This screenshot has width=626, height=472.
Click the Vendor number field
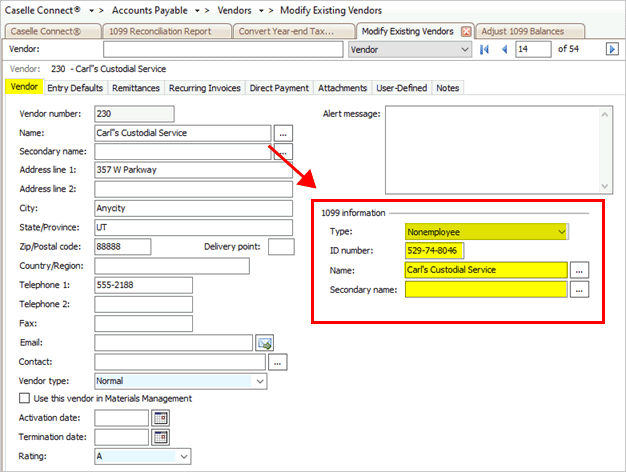coord(134,114)
